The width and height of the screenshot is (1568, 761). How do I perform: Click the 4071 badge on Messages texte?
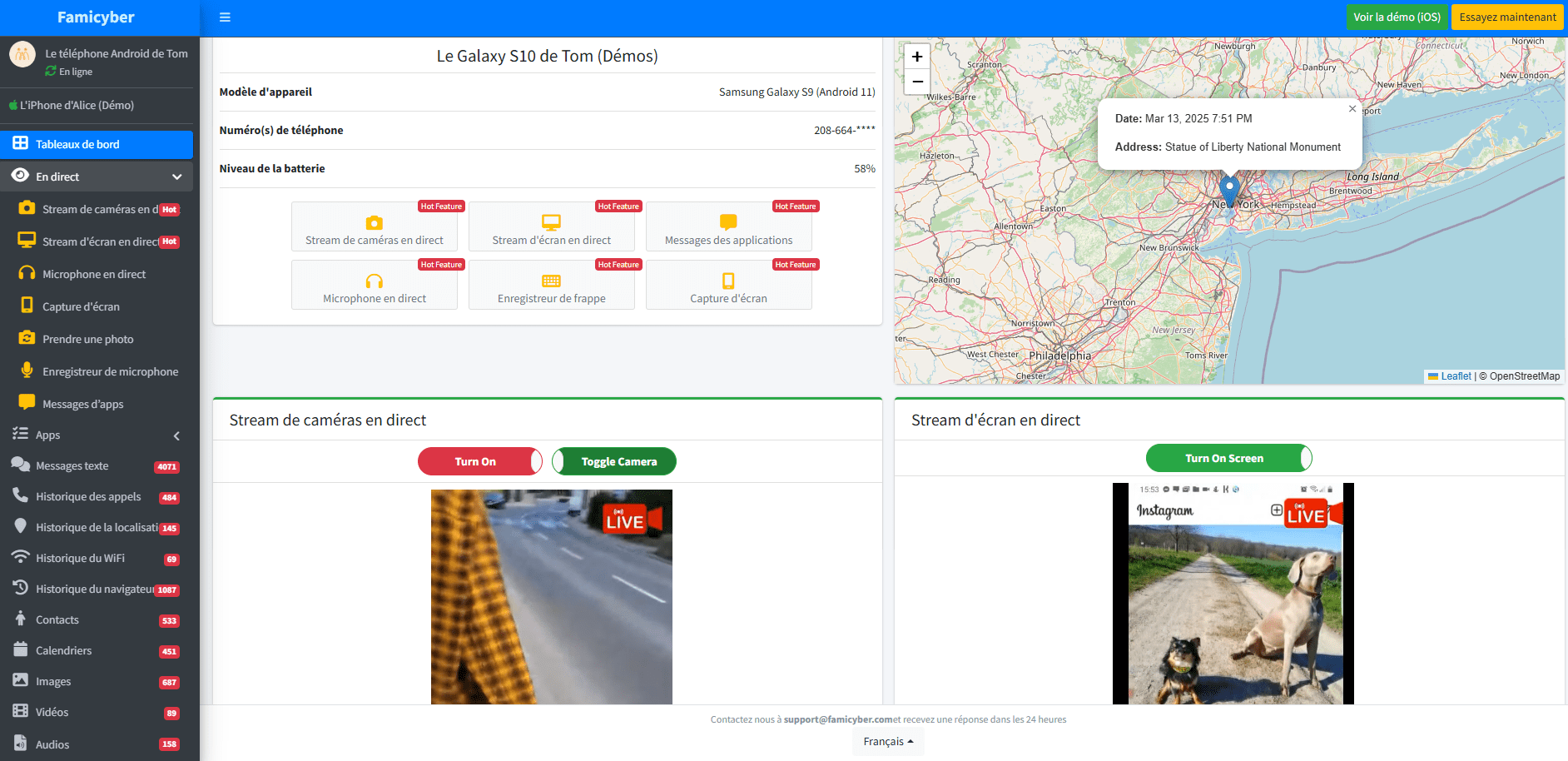pos(167,466)
